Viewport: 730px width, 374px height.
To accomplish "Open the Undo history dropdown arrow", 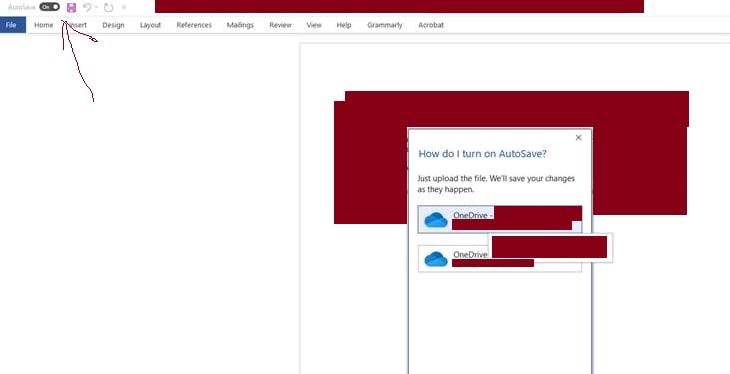I will click(96, 7).
